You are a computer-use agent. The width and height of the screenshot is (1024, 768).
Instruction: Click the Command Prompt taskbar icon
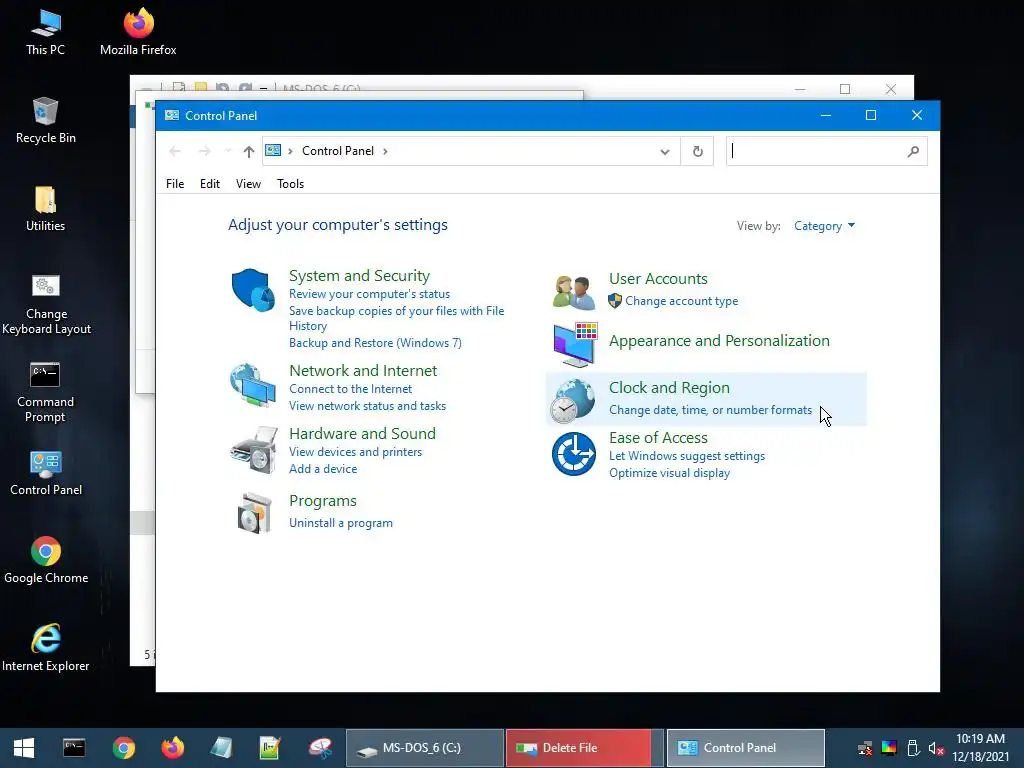pos(74,748)
